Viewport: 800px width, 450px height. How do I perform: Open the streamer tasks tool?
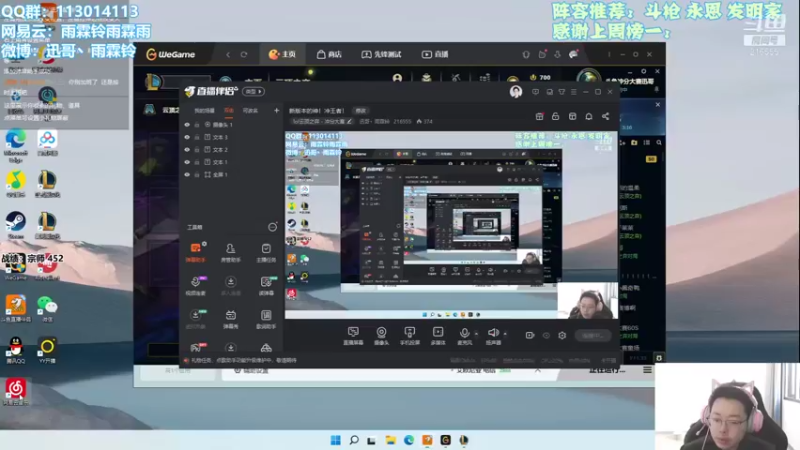[266, 253]
